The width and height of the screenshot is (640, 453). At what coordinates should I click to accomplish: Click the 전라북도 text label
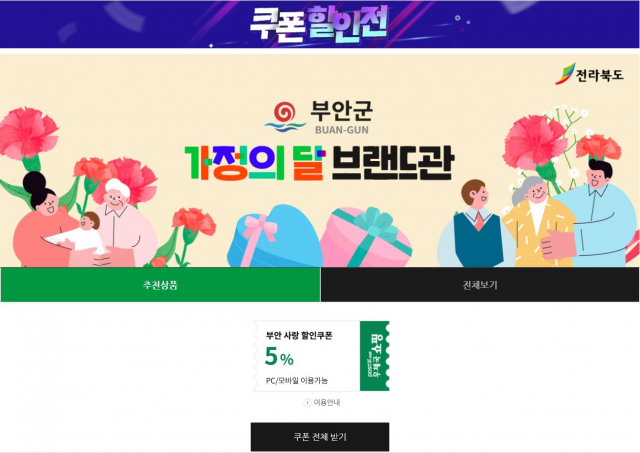tap(600, 75)
